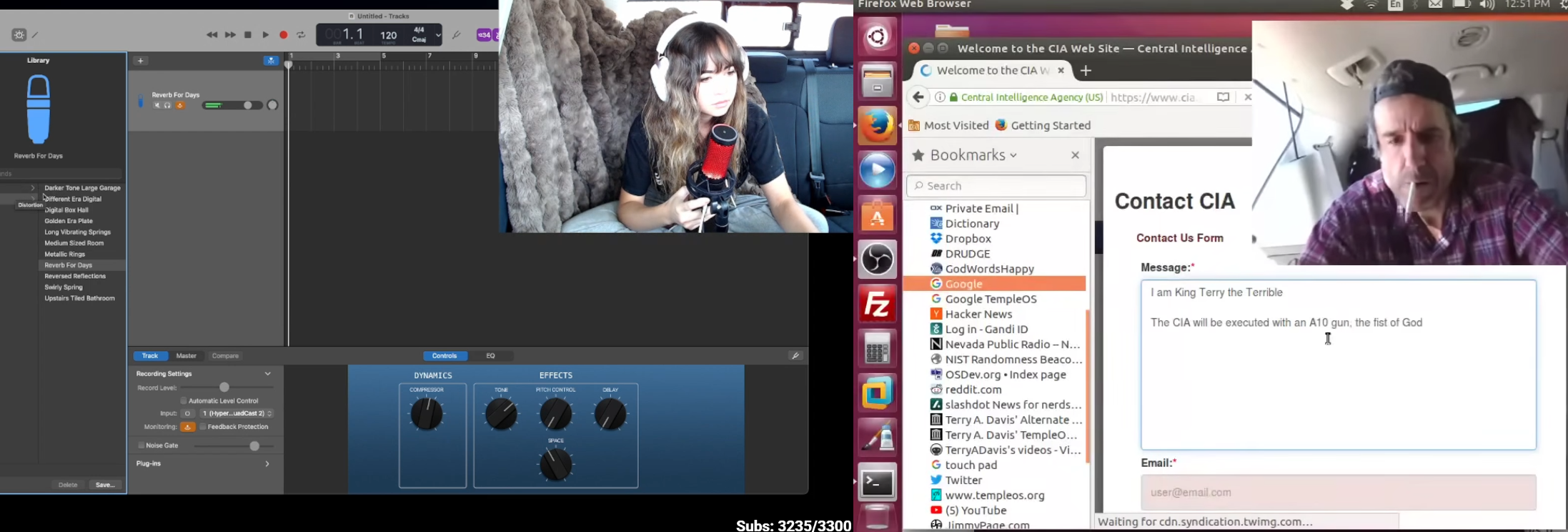This screenshot has height=532, width=1568.
Task: Start recording with the red Record button
Action: coord(284,34)
